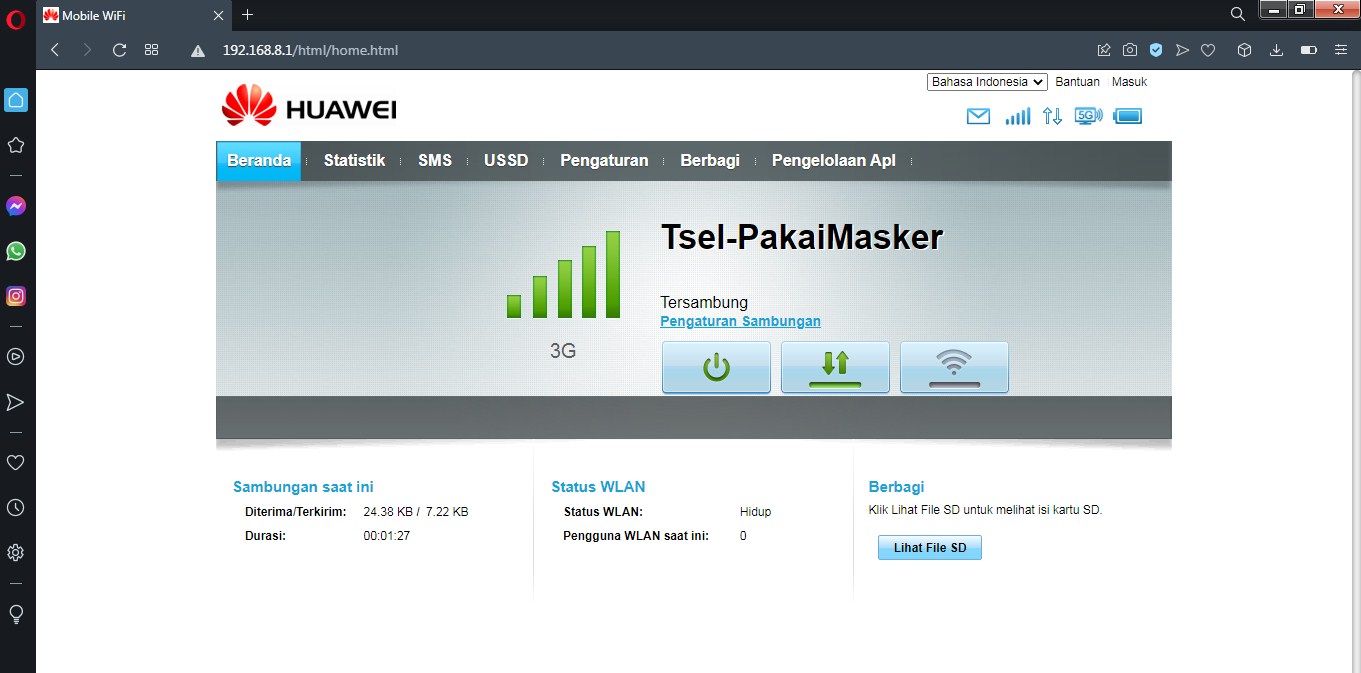Go back with the browser back arrow
The width and height of the screenshot is (1361, 673).
[x=55, y=49]
